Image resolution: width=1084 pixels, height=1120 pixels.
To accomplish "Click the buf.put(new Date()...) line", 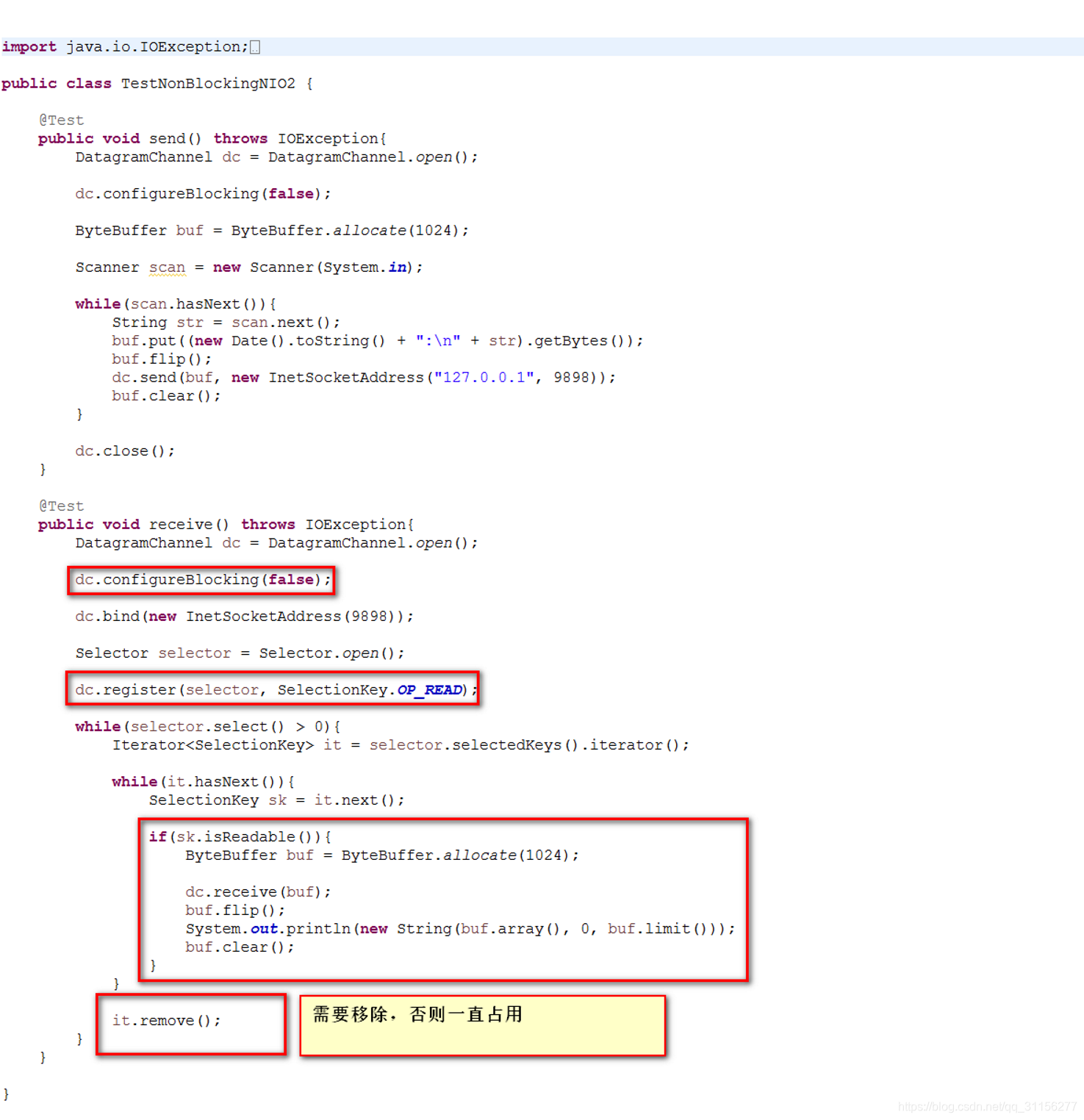I will coord(378,341).
